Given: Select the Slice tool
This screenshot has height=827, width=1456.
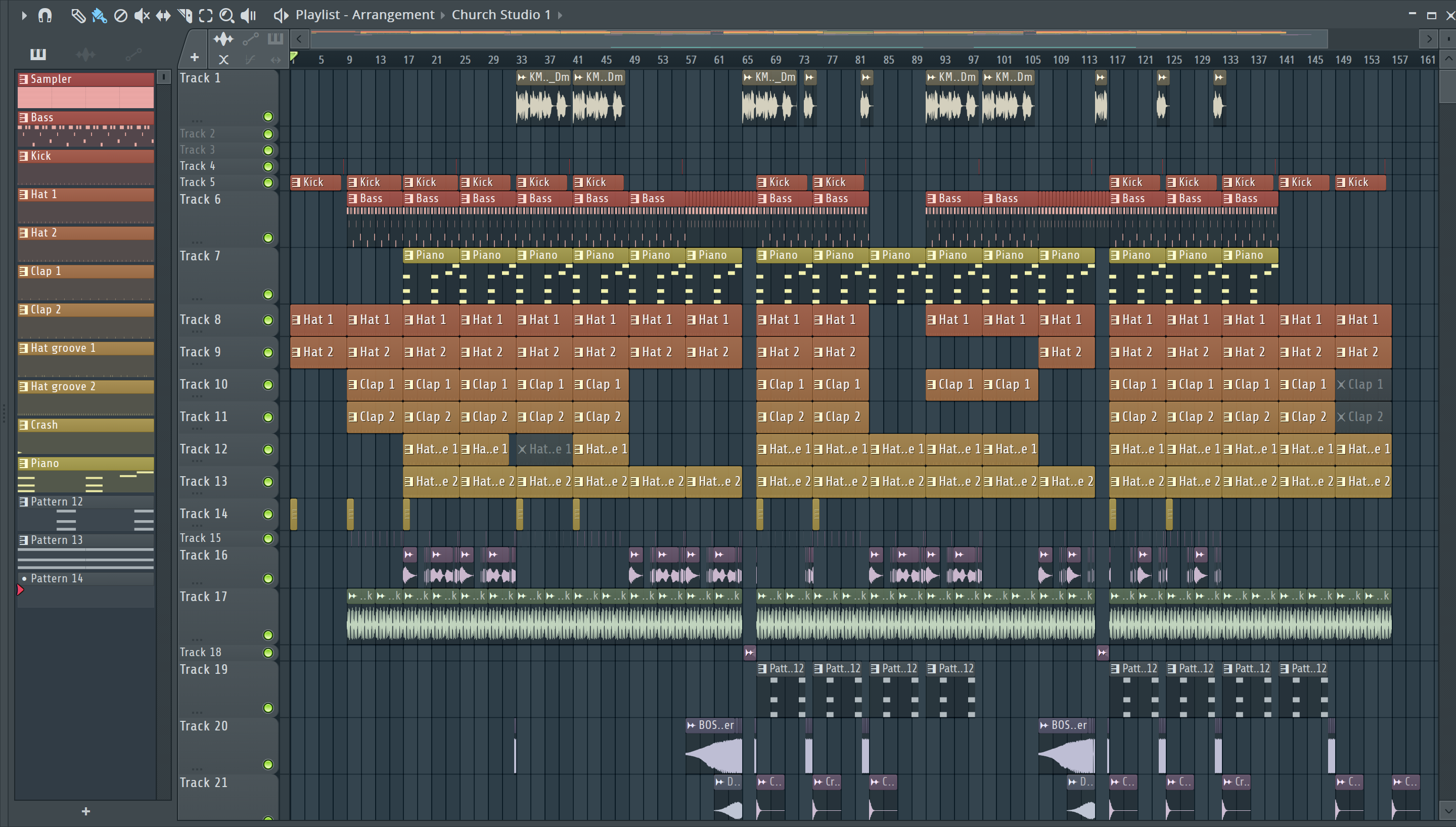Looking at the screenshot, I should click(x=185, y=15).
